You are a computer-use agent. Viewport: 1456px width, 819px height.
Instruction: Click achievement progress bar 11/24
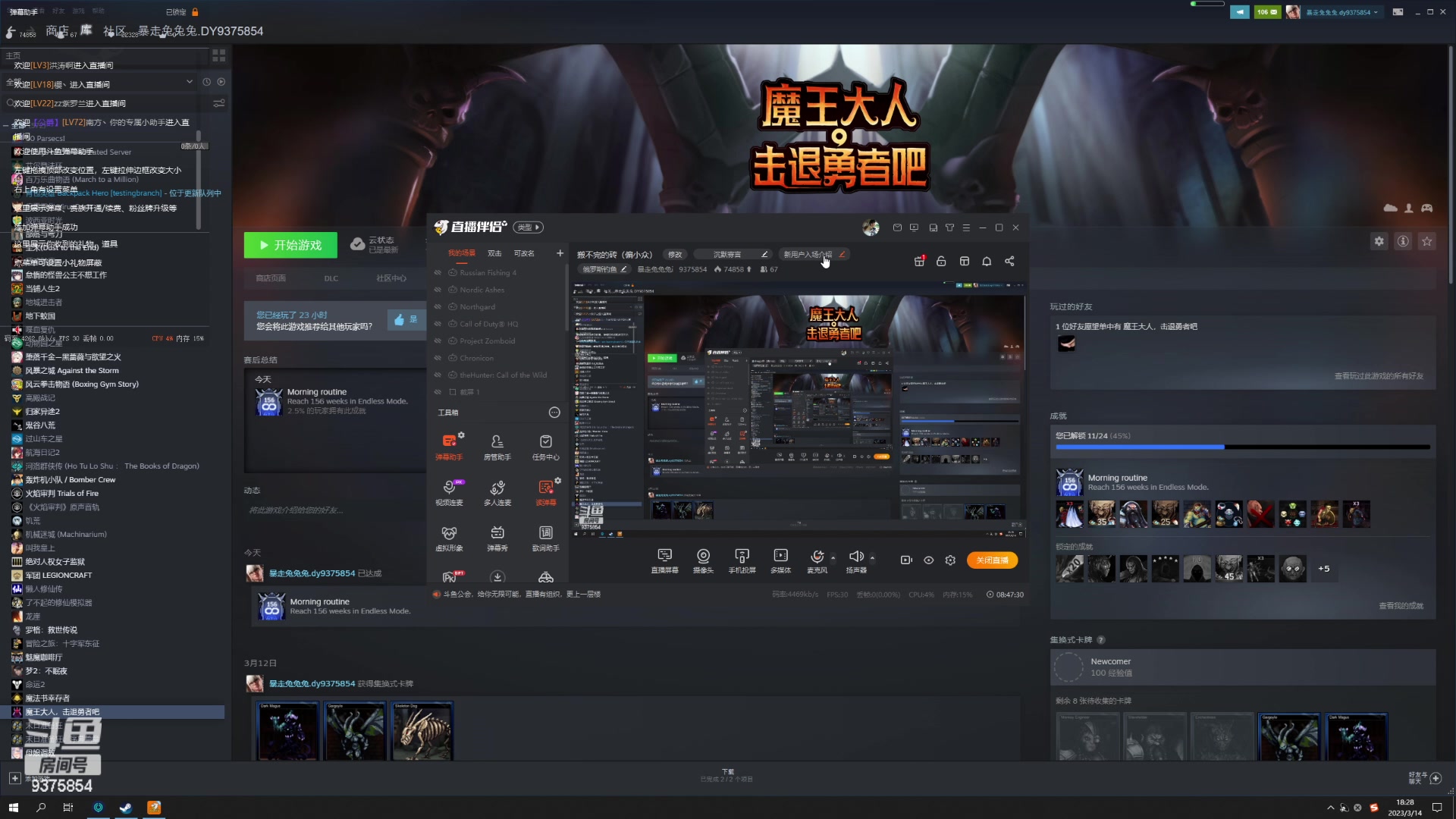click(1243, 447)
